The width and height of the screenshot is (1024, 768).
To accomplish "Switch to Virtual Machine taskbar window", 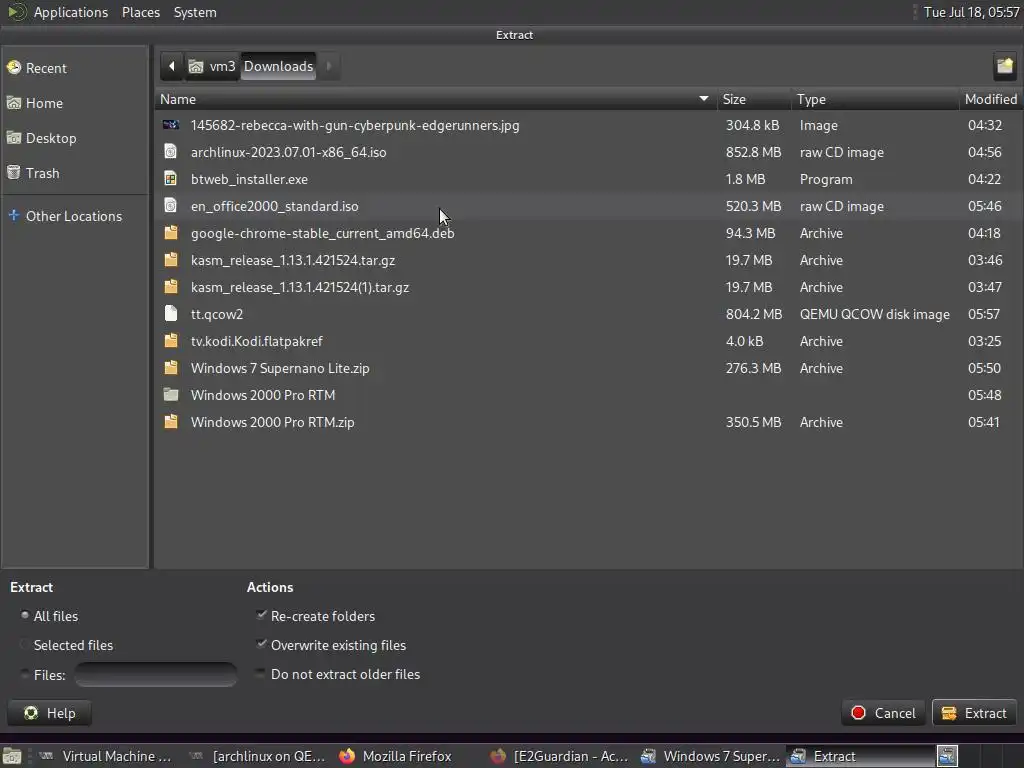I will pyautogui.click(x=106, y=756).
